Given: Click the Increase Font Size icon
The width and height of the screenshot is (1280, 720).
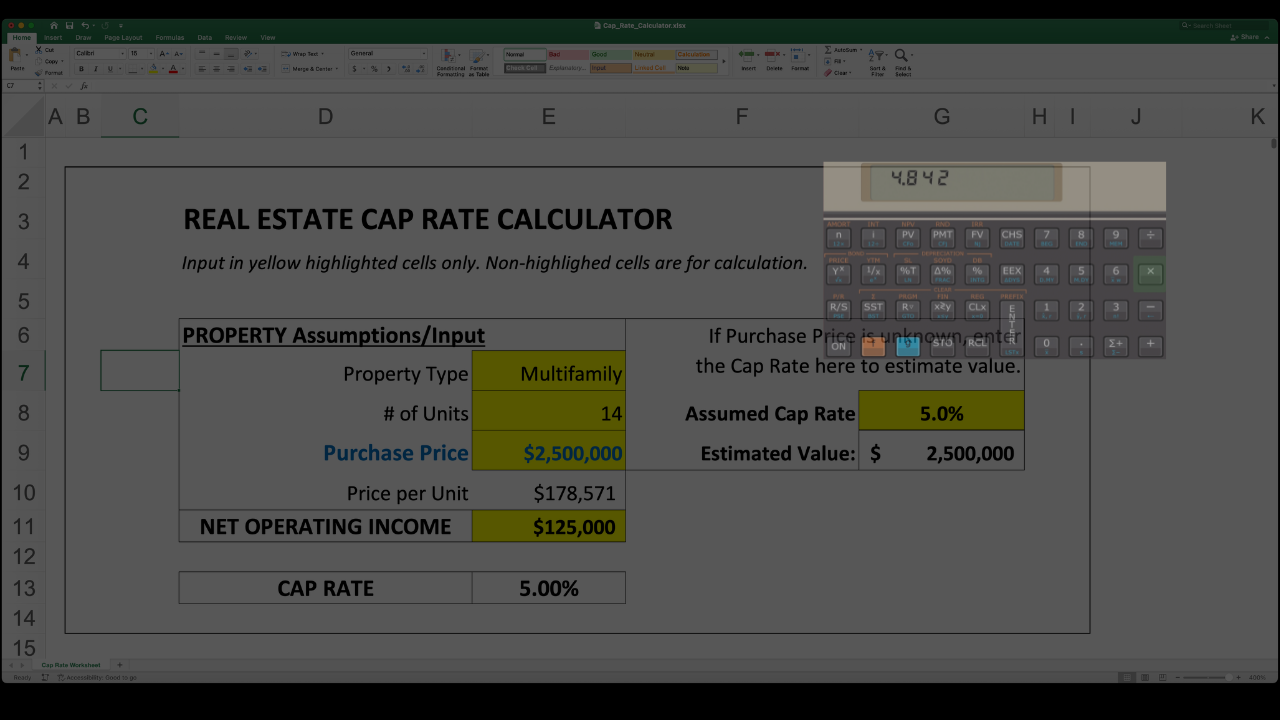Looking at the screenshot, I should (x=164, y=54).
